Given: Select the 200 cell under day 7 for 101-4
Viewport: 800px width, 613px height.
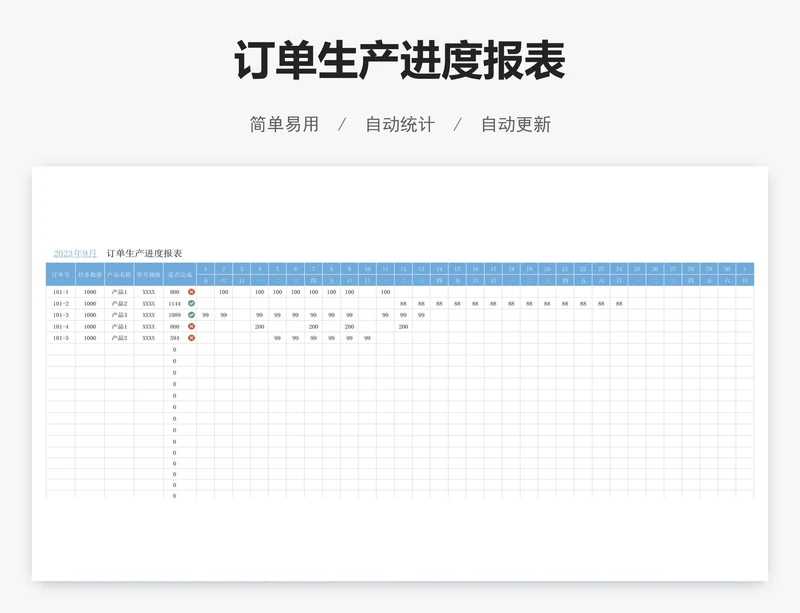Looking at the screenshot, I should 313,327.
